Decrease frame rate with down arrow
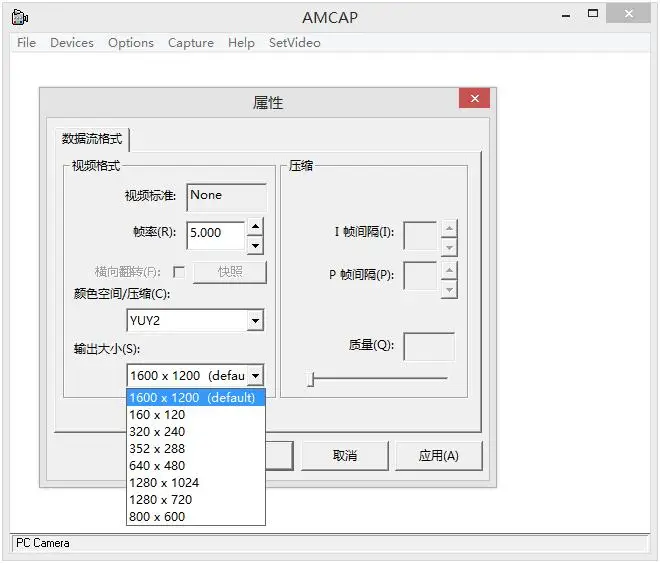The width and height of the screenshot is (660, 563). tap(255, 245)
